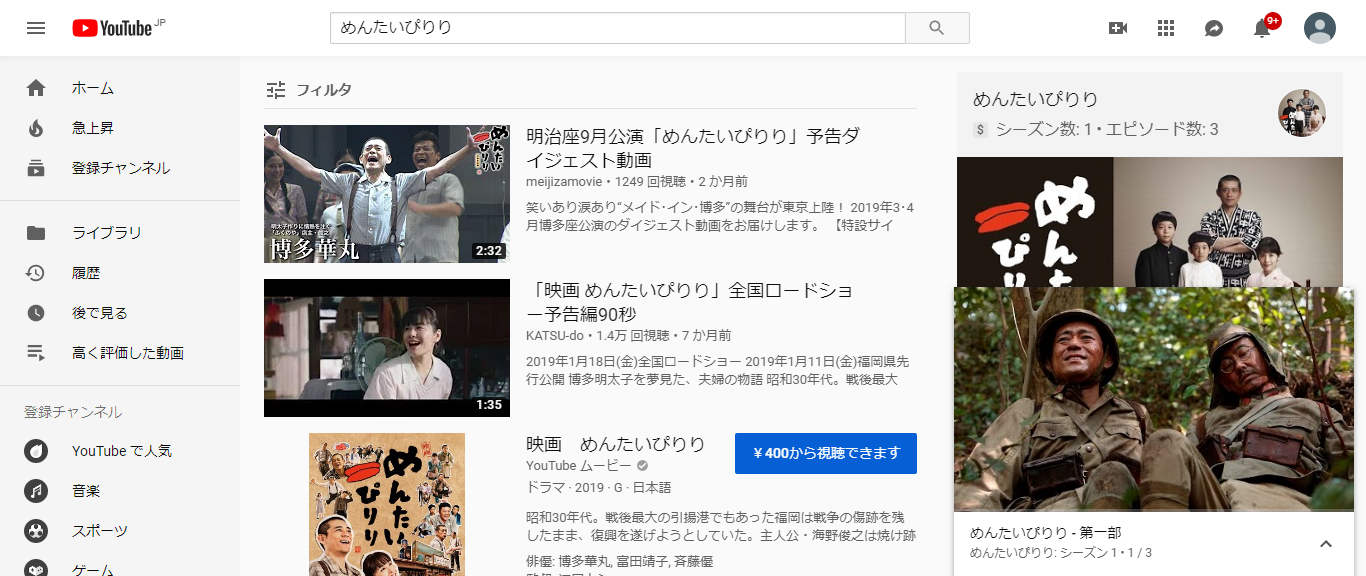Image resolution: width=1366 pixels, height=576 pixels.
Task: Click 'シーズン数: 1・エピソード数: 3' text
Action: point(1107,129)
